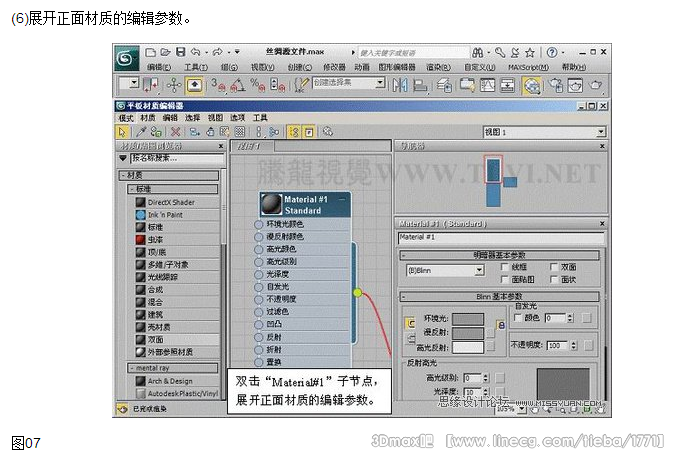
Task: Click the 环境光 color swatch
Action: click(468, 319)
